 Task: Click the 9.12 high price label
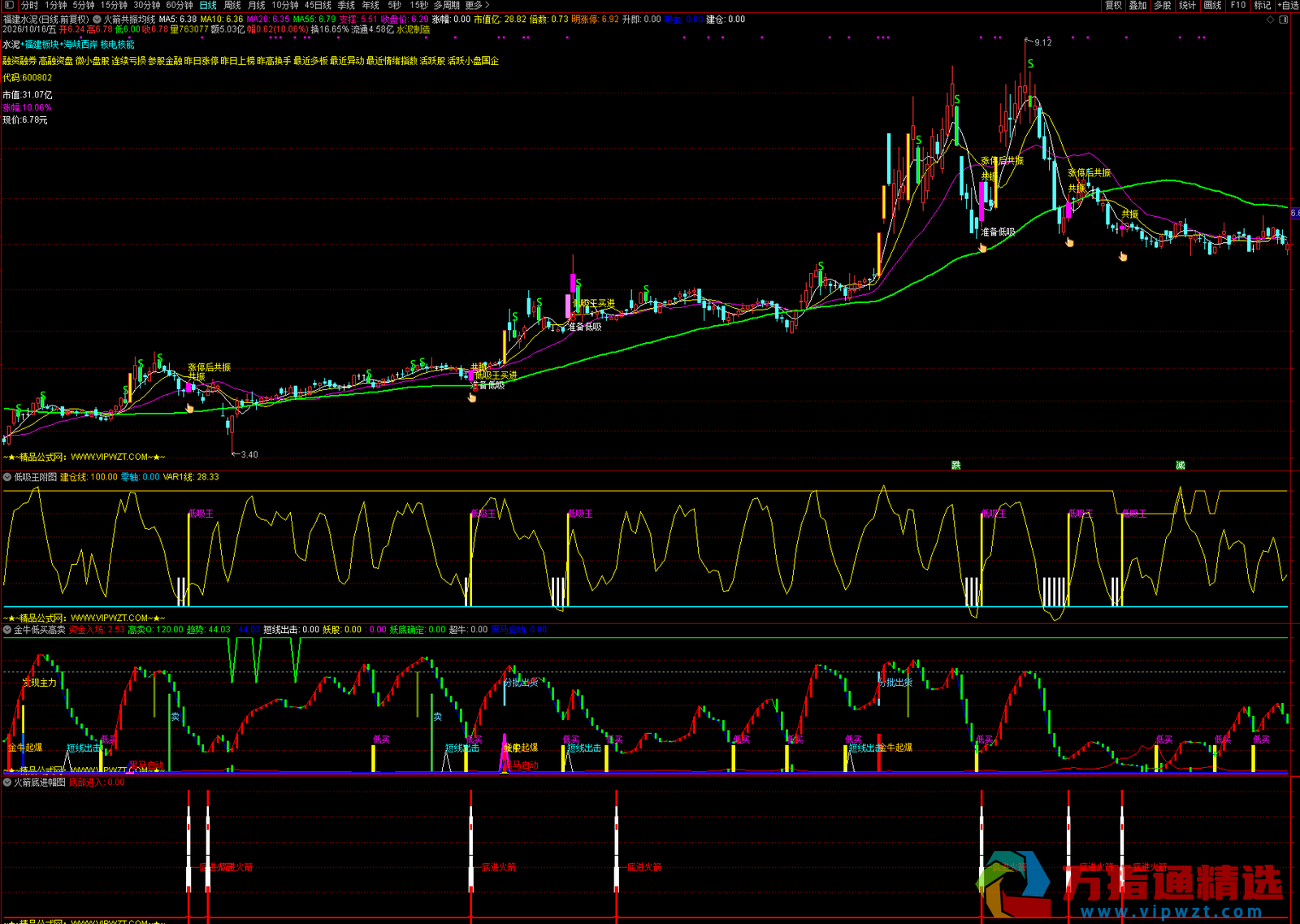pos(1043,42)
